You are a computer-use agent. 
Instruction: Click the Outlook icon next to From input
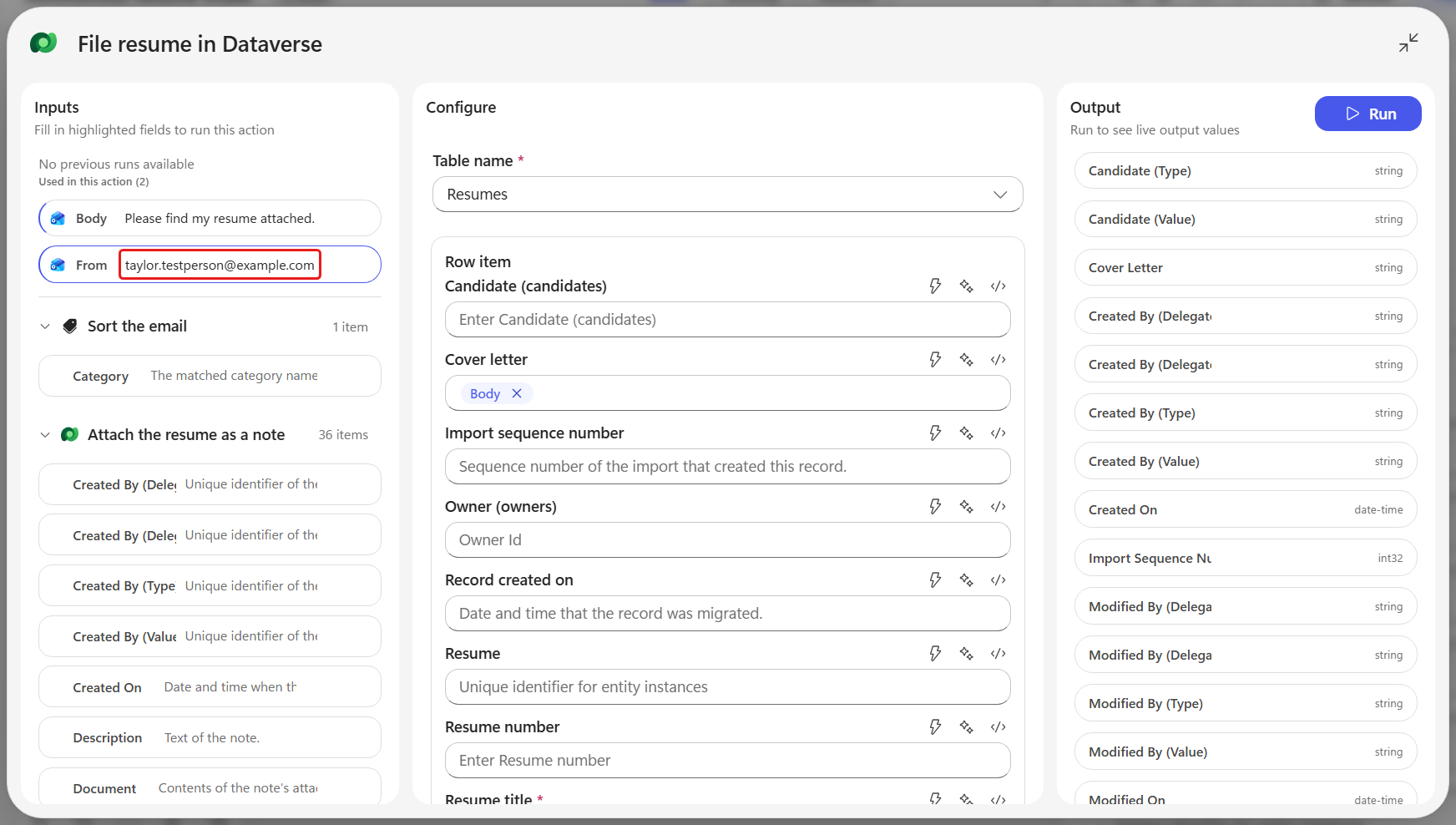(58, 266)
